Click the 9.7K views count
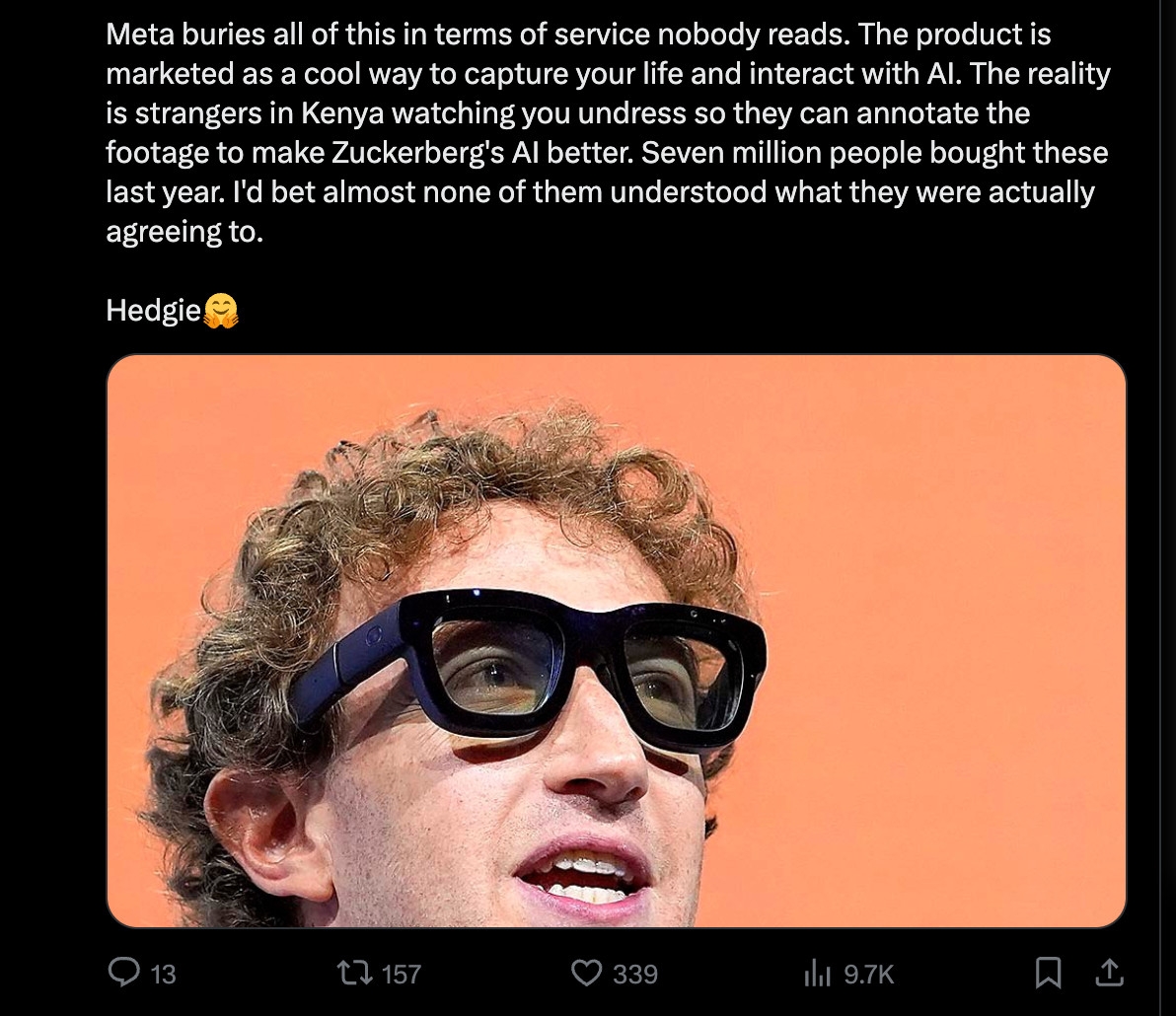Screen dimensions: 1176x1016 (869, 974)
